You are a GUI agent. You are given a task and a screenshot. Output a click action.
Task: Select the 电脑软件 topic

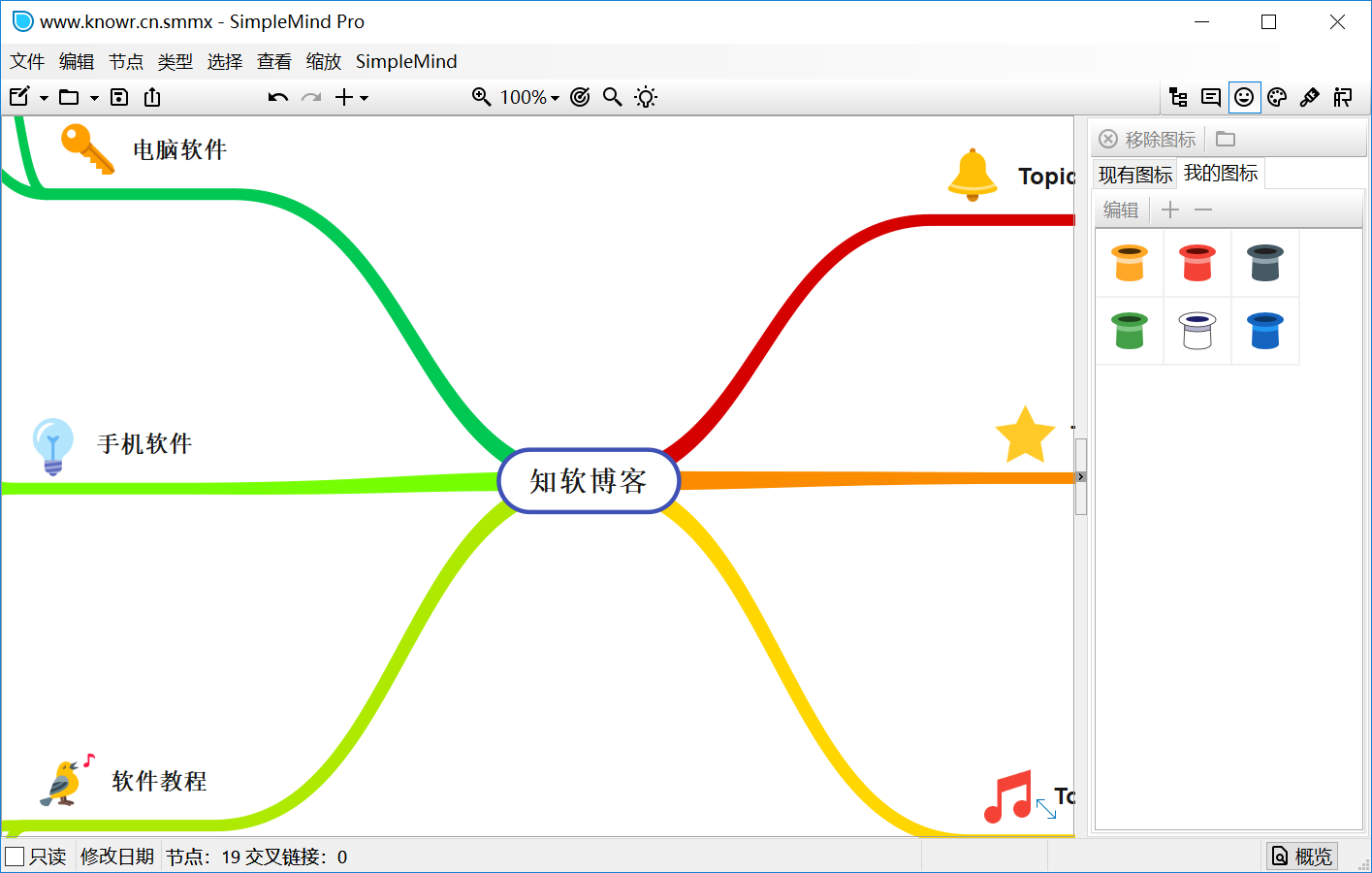(x=179, y=150)
